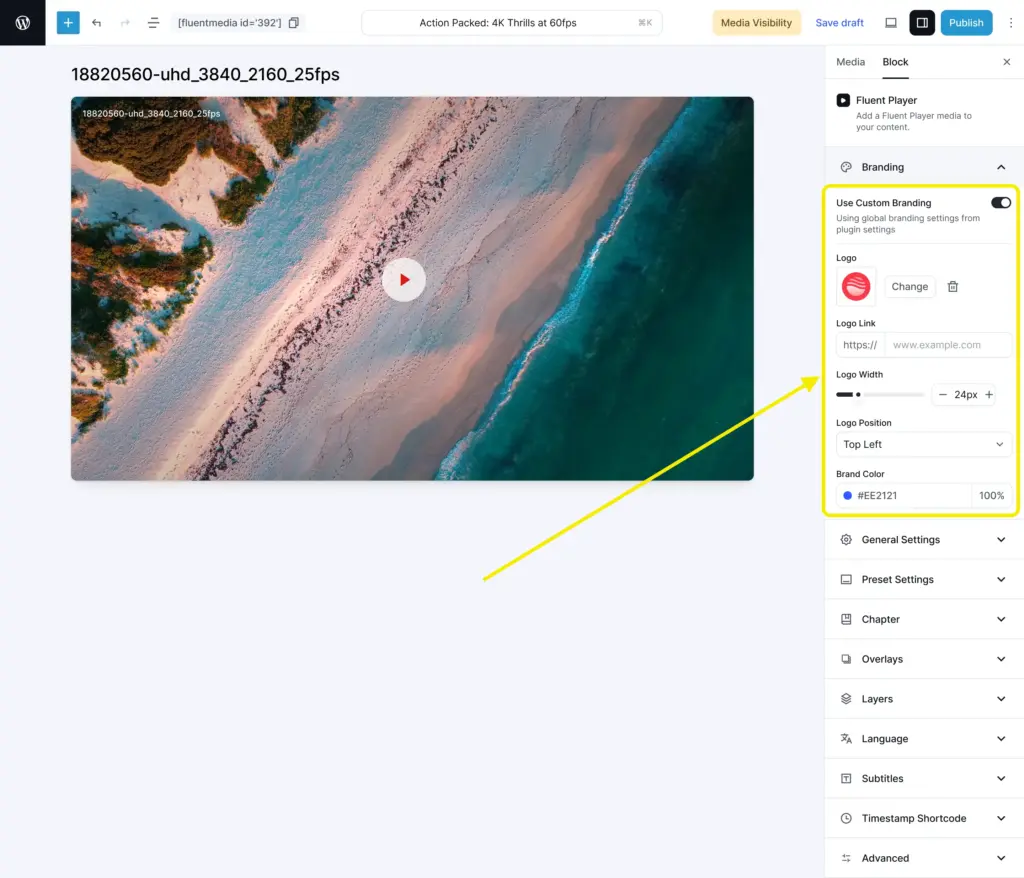Switch to the Media tab

pos(850,62)
